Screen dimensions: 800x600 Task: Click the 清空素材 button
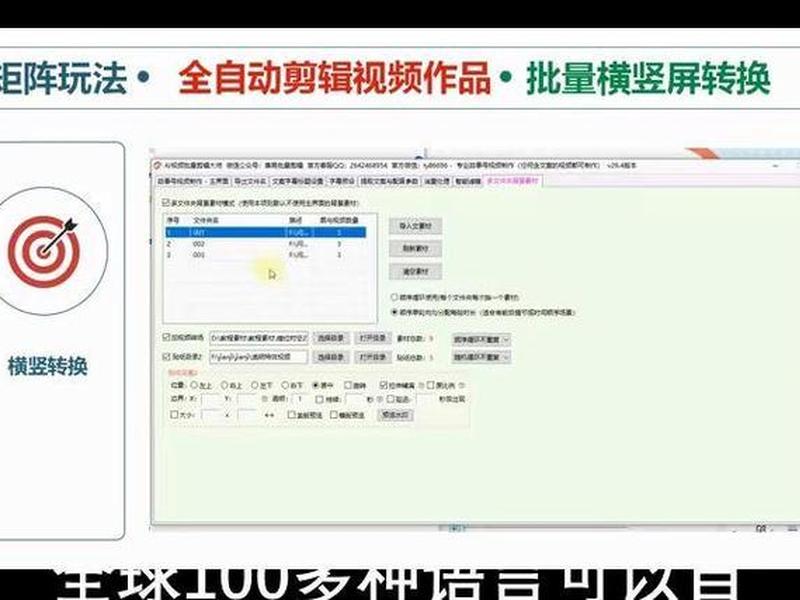415,272
